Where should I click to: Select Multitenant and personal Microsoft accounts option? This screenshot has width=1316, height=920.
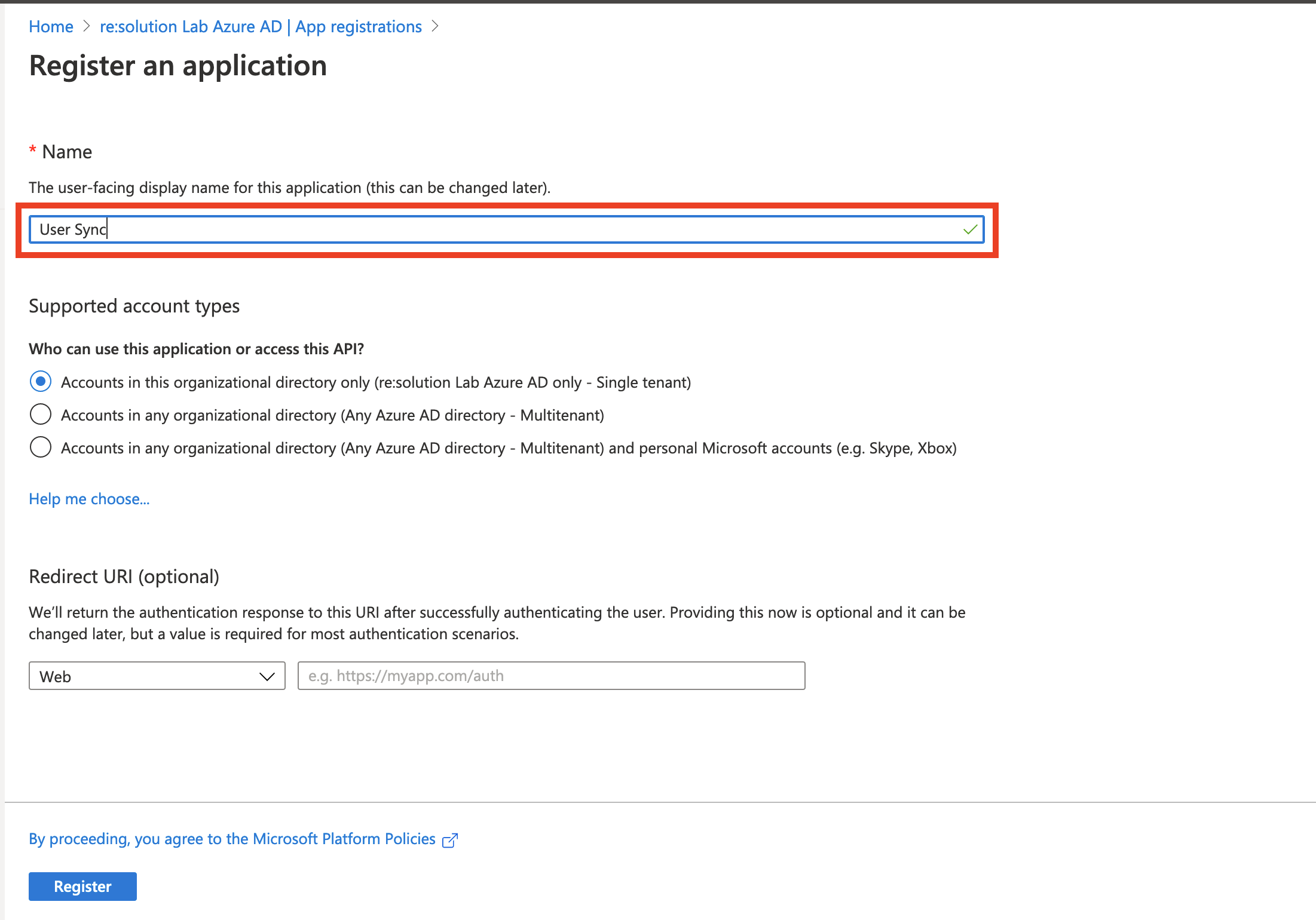point(41,447)
